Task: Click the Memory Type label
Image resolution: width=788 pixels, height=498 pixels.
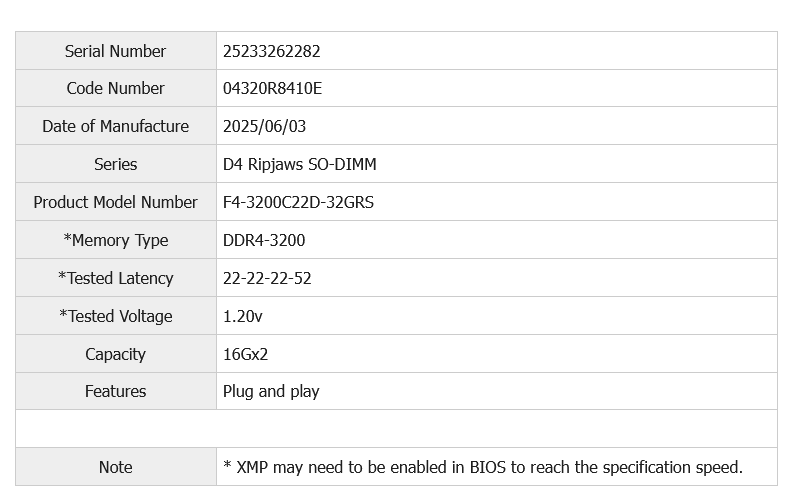Action: 115,241
